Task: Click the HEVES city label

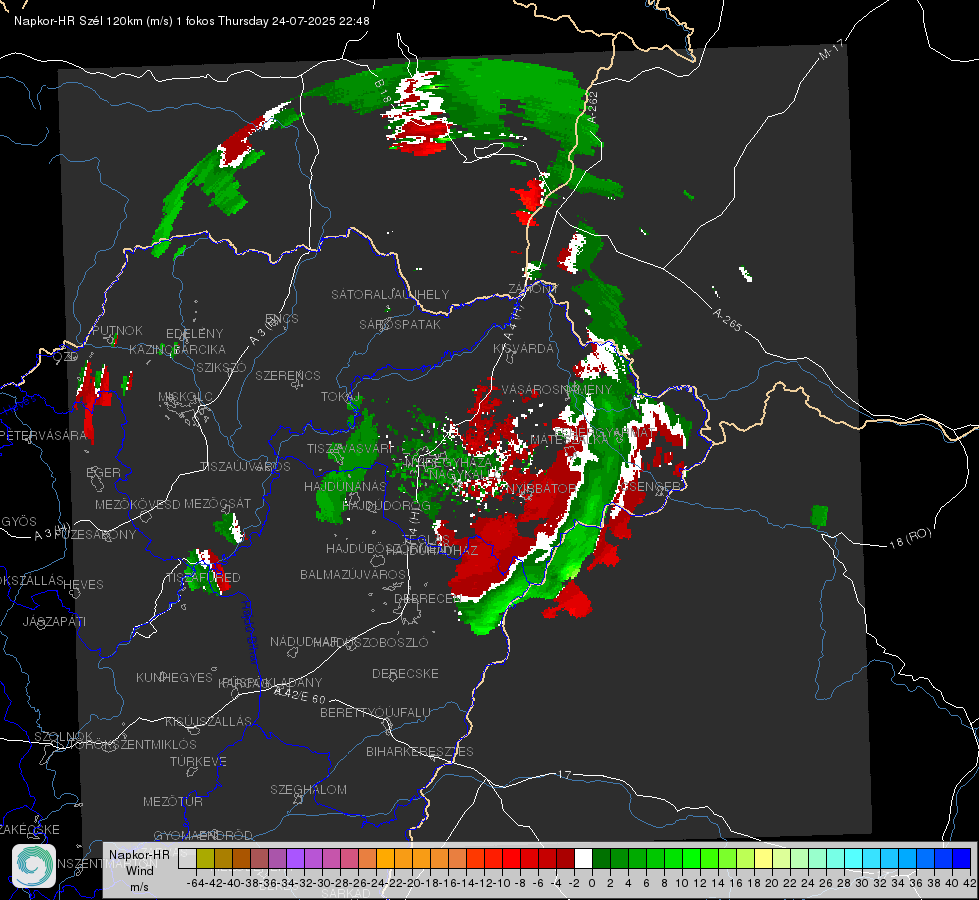Action: [x=84, y=585]
